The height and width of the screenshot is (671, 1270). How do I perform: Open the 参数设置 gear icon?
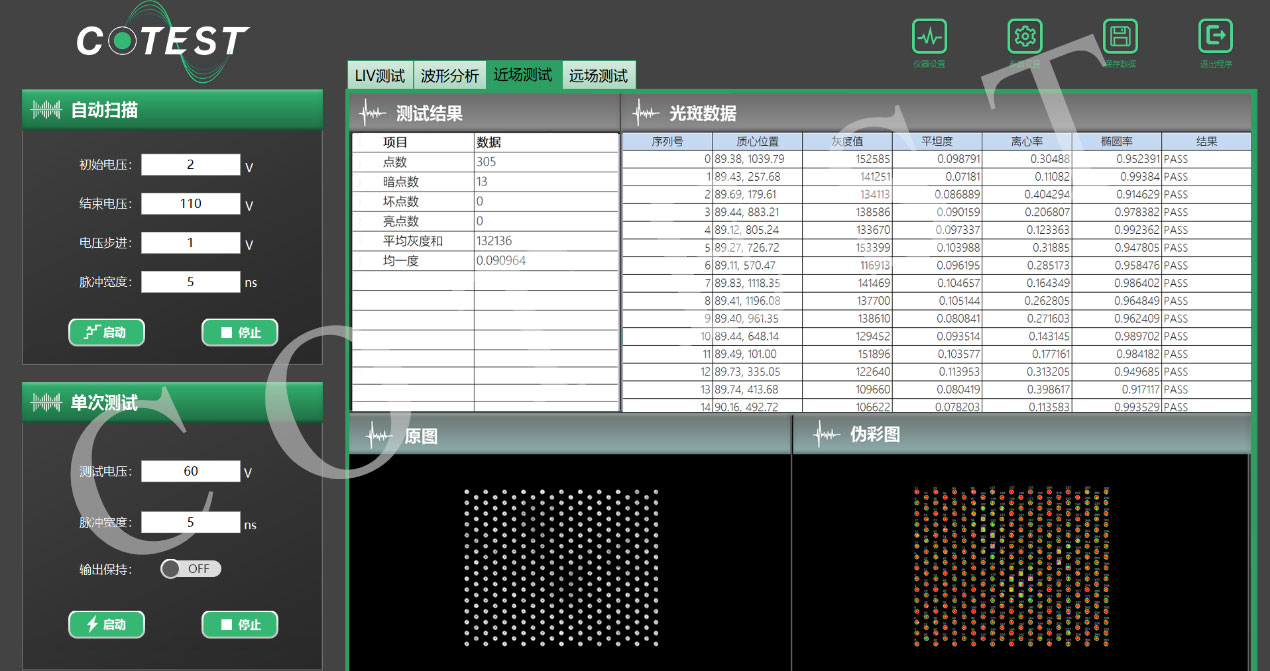[1024, 37]
